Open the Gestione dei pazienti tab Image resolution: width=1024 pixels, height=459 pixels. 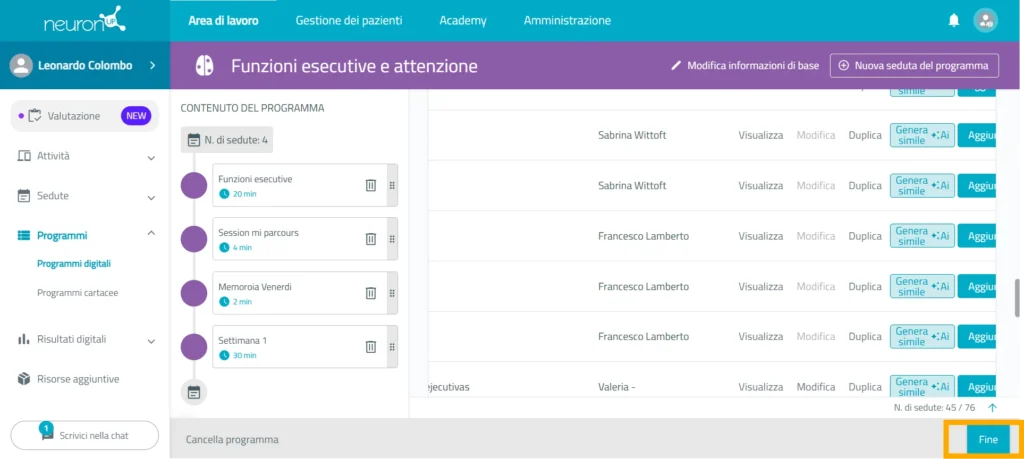click(x=349, y=21)
